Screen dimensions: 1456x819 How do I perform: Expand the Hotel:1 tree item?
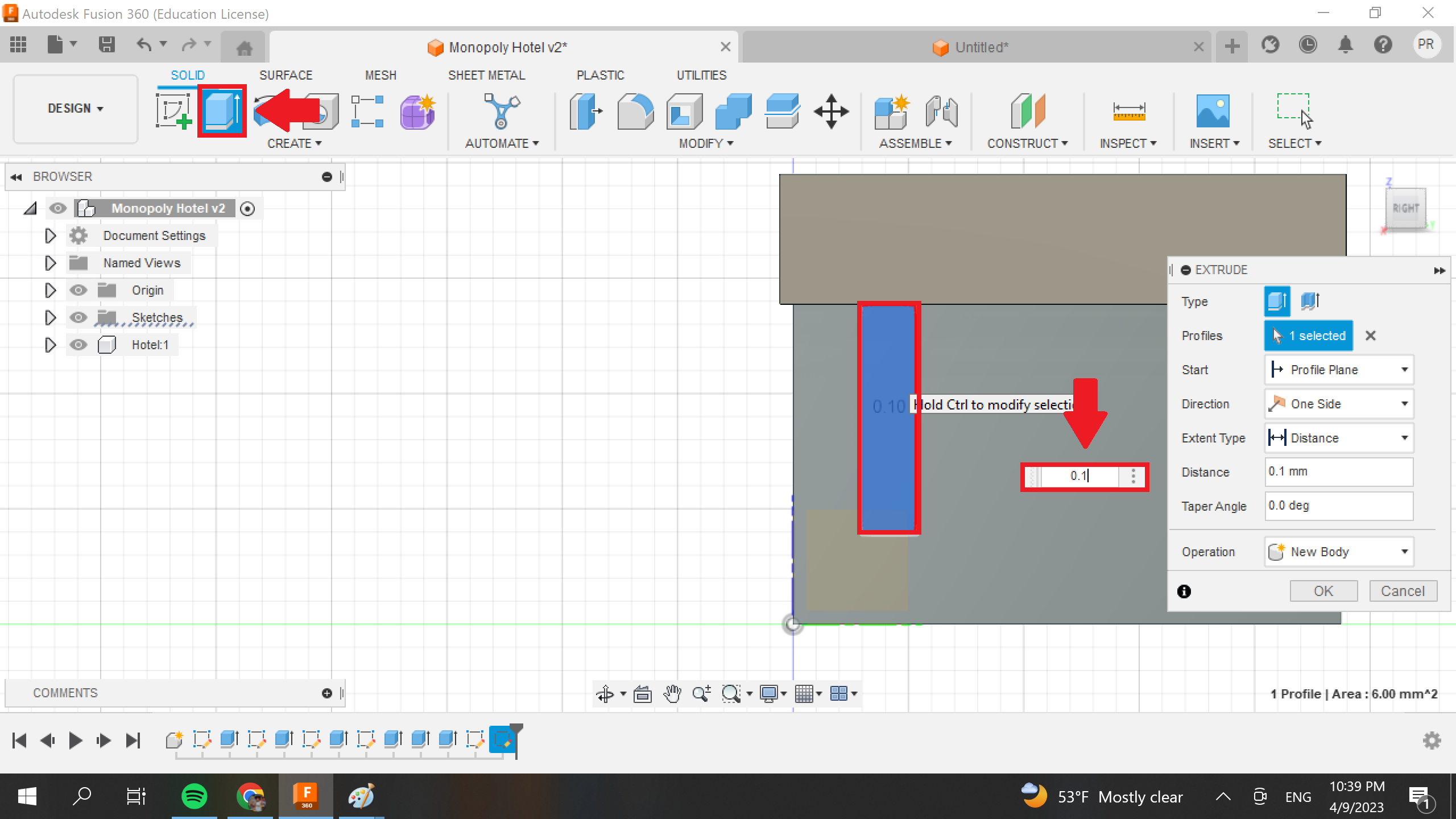pos(49,345)
